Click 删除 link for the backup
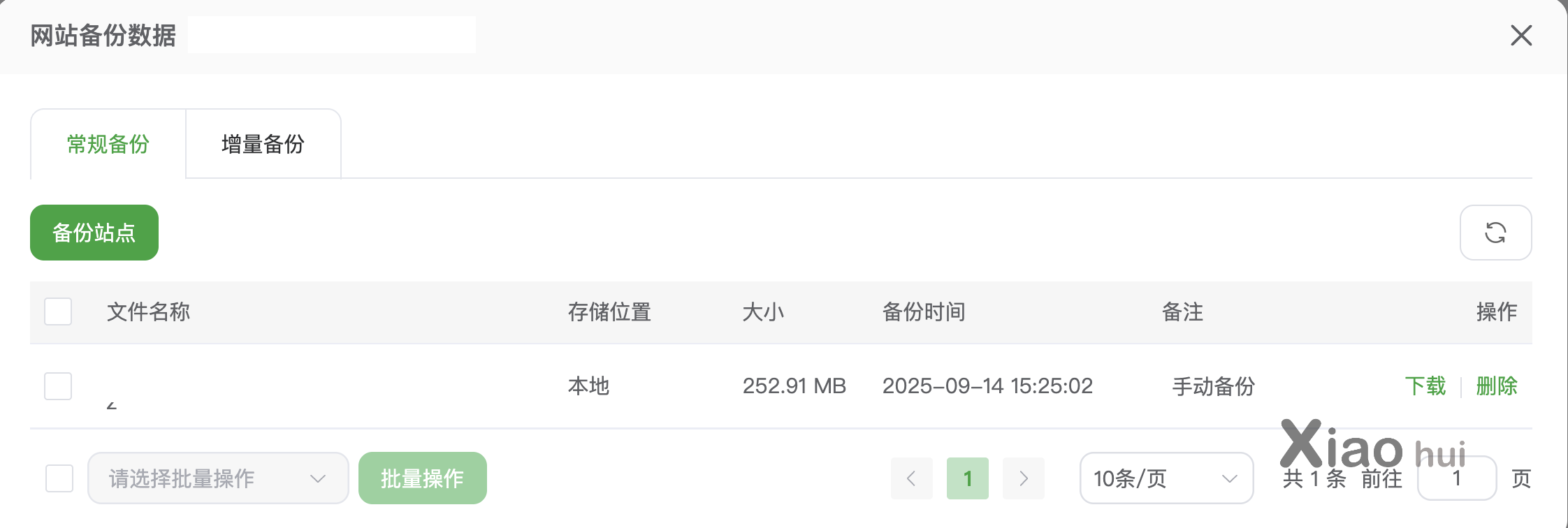 (1496, 386)
